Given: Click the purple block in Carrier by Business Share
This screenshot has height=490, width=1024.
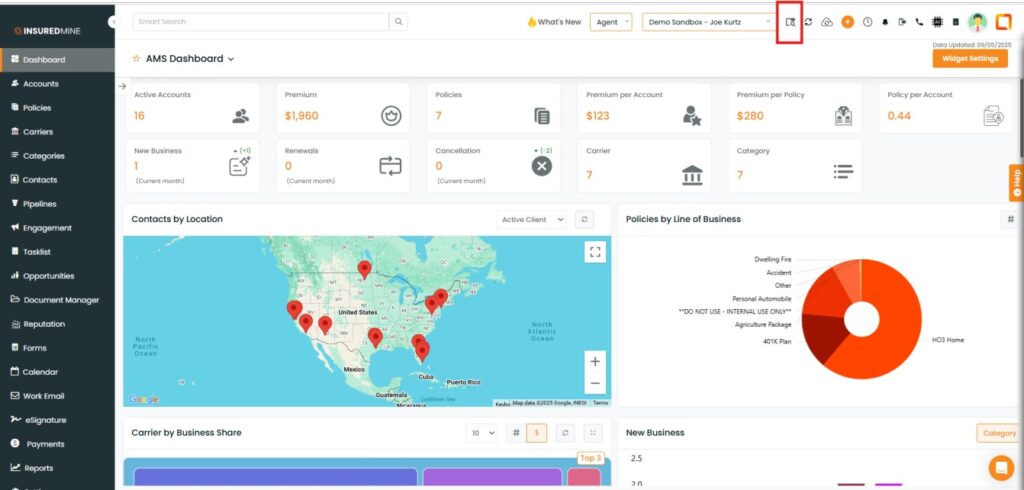Looking at the screenshot, I should coord(492,477).
